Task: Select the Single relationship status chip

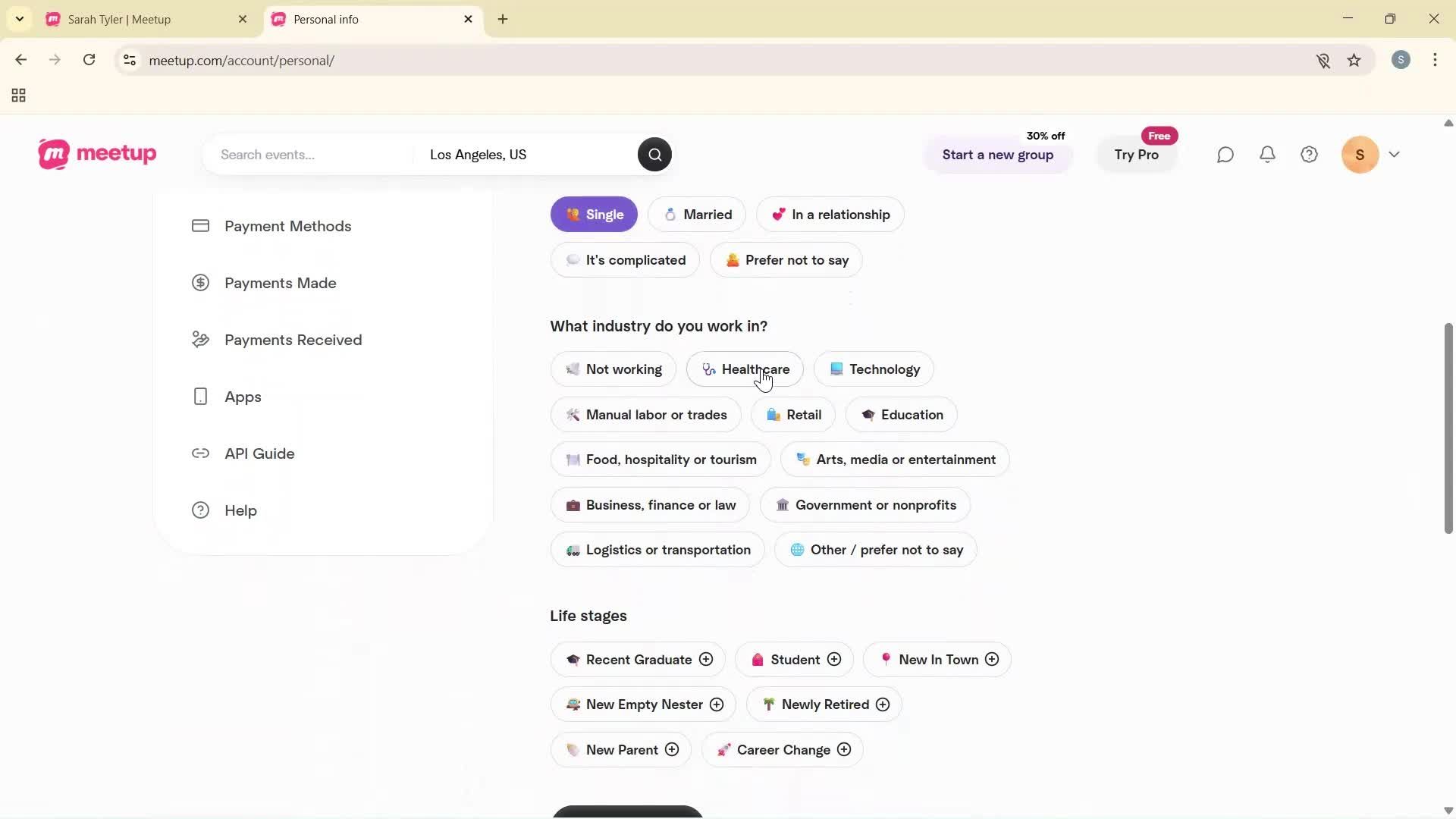Action: click(594, 215)
